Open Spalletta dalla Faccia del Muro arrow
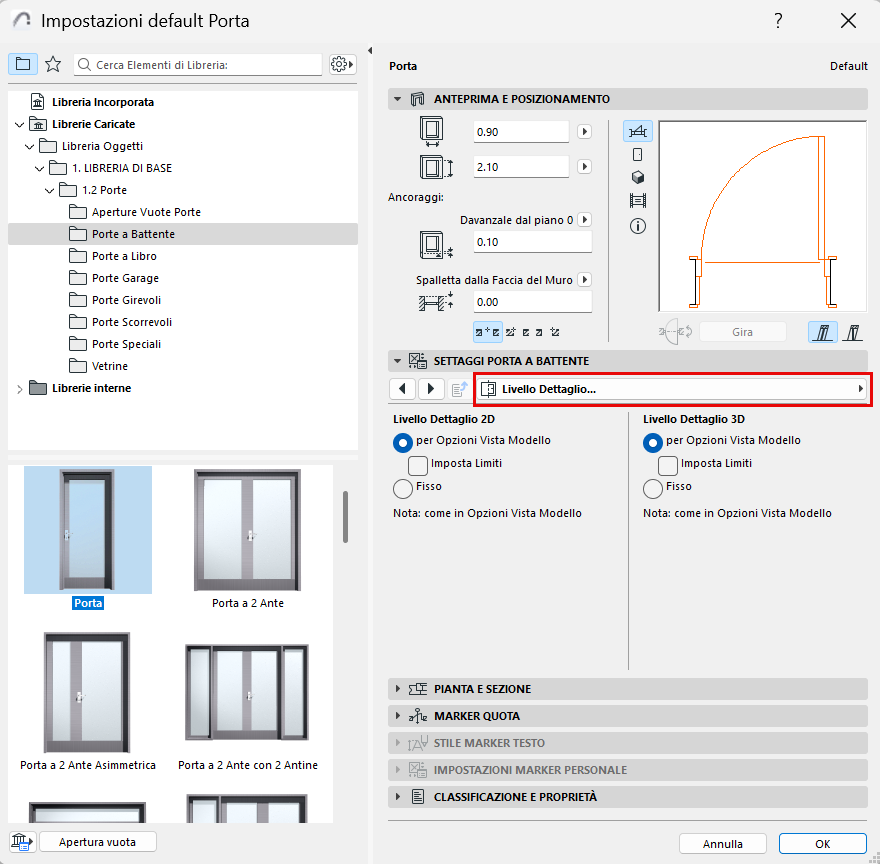880x864 pixels. (x=585, y=280)
